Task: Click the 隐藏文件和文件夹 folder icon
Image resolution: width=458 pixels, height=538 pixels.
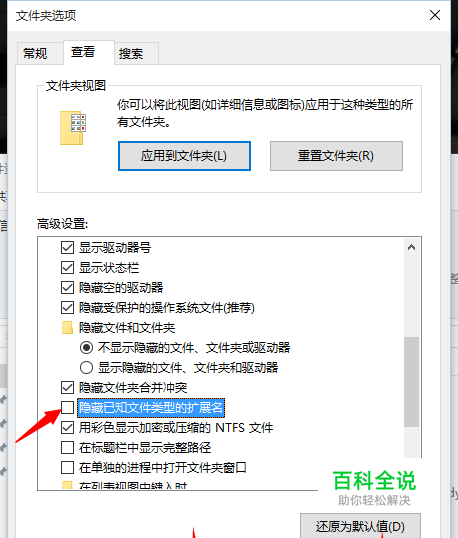Action: pos(67,328)
